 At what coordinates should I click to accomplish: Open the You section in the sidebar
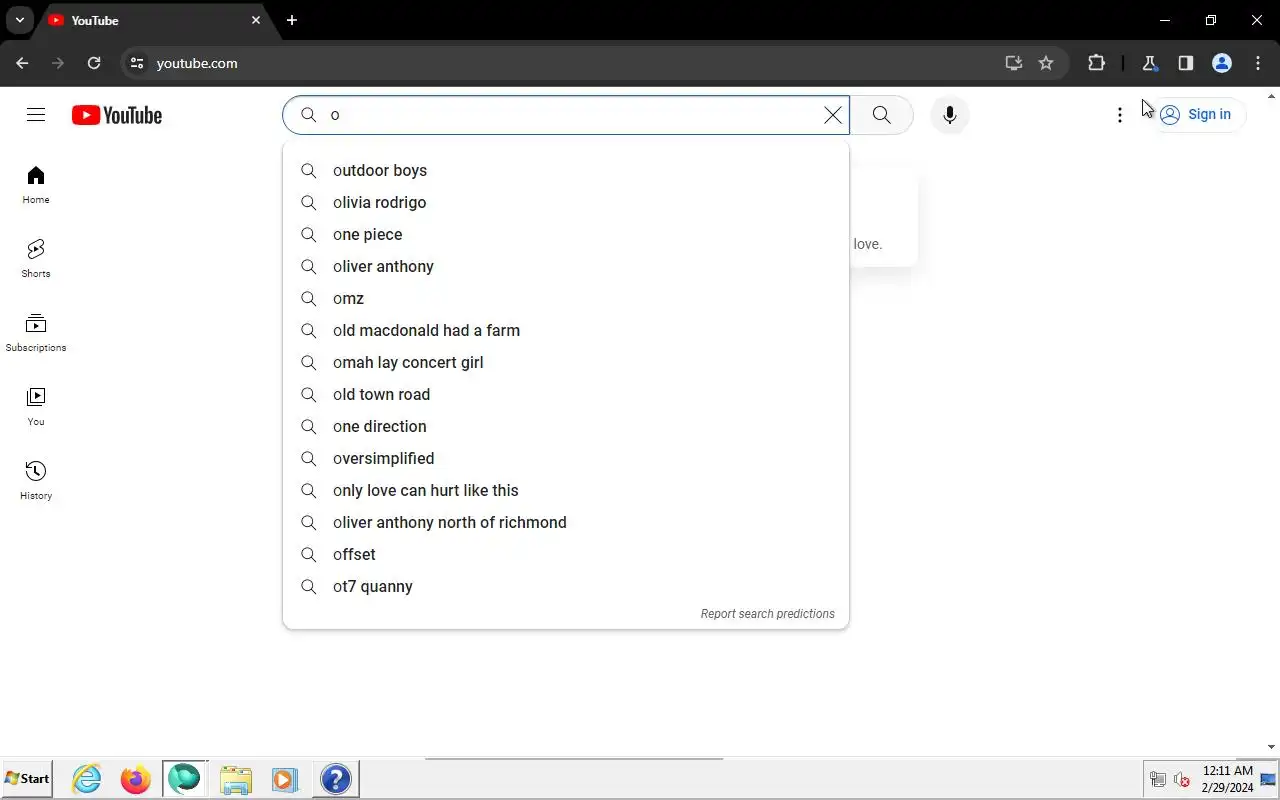[x=36, y=407]
